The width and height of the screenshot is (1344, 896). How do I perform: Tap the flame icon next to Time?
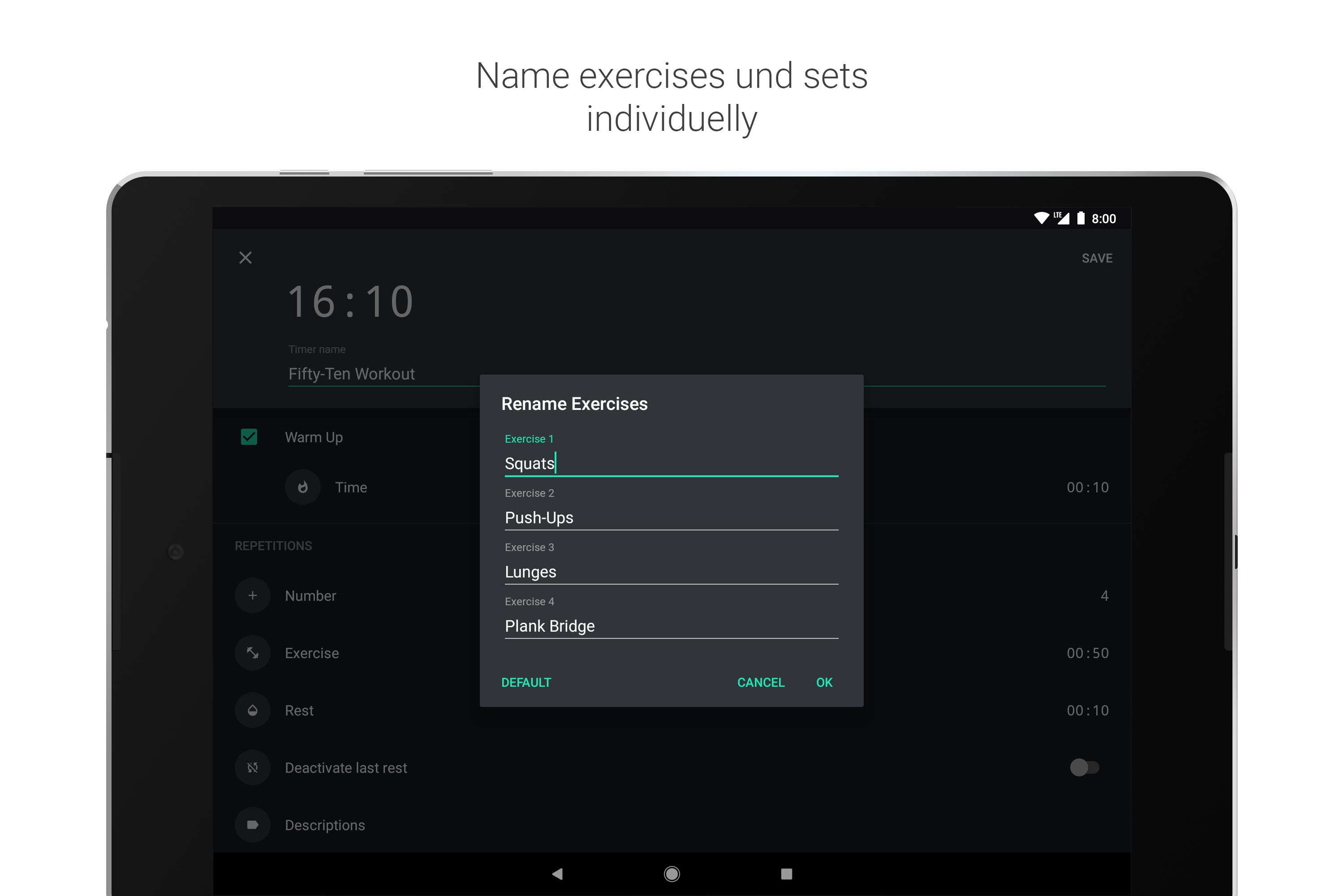point(303,487)
